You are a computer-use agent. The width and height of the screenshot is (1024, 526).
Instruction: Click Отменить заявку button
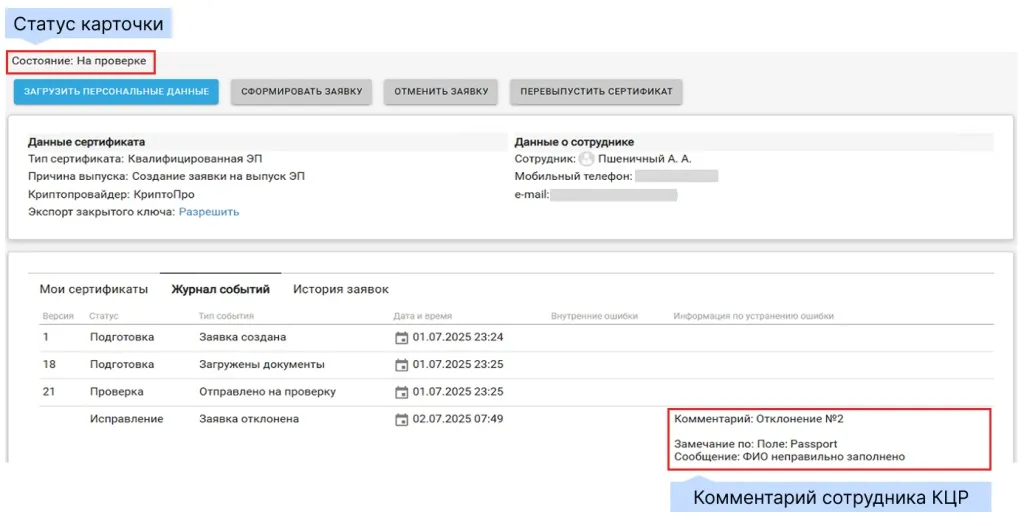pos(441,92)
